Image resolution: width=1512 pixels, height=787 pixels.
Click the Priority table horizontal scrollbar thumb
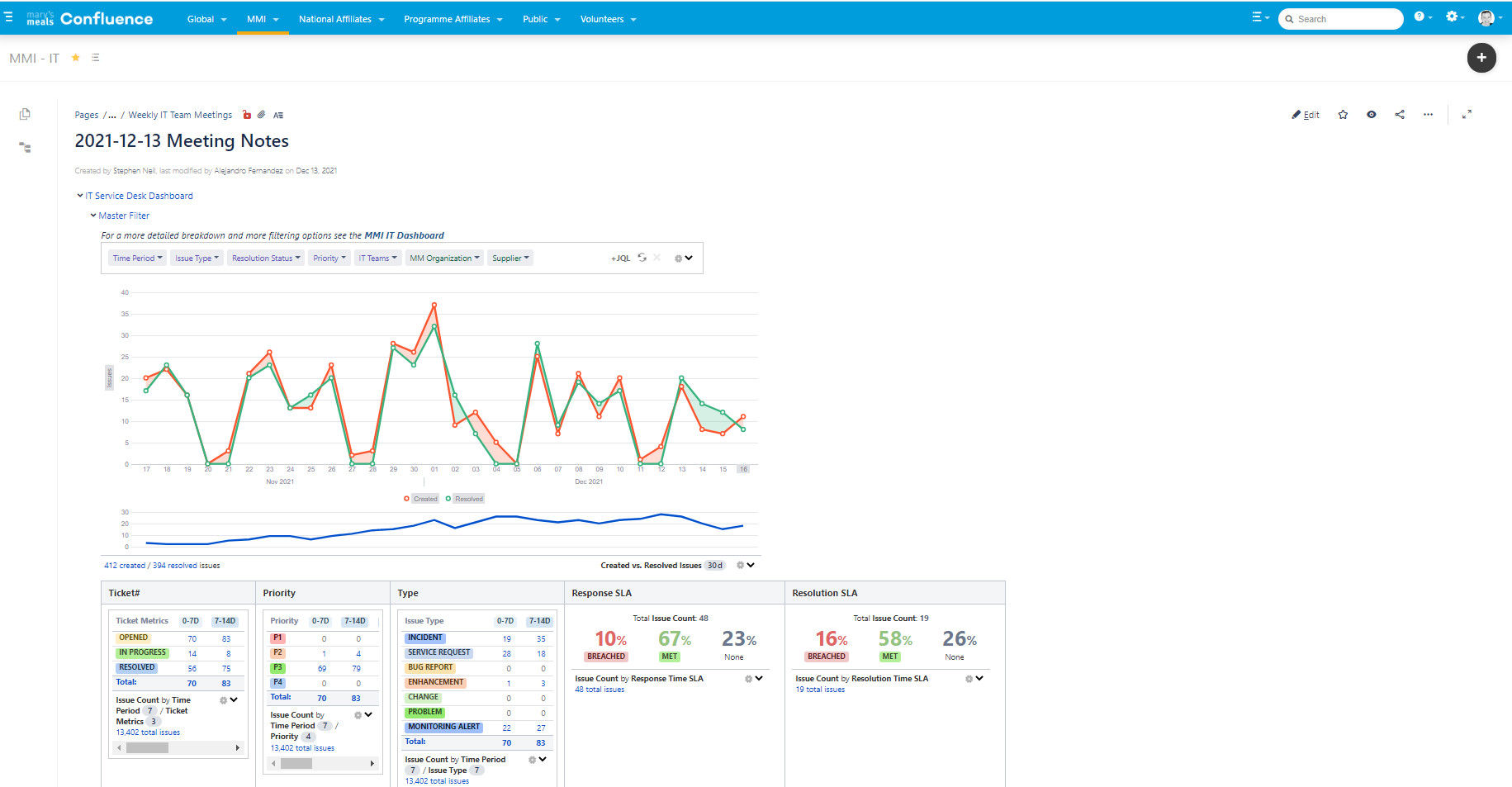click(296, 764)
